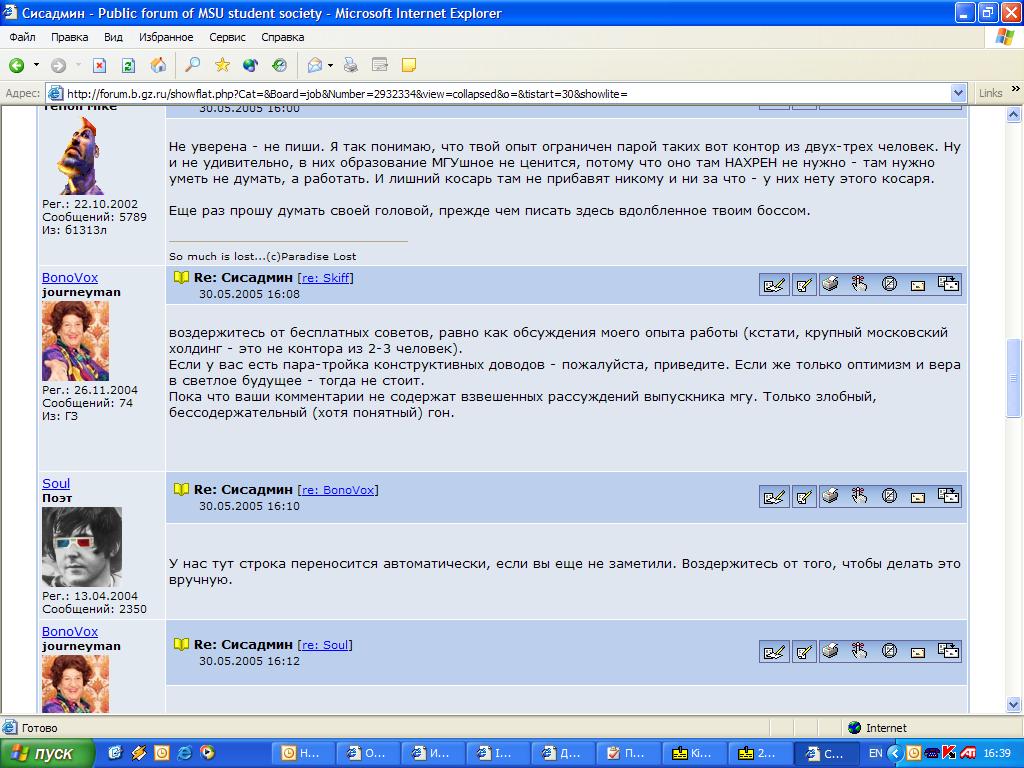Open the Справка menu

[283, 37]
